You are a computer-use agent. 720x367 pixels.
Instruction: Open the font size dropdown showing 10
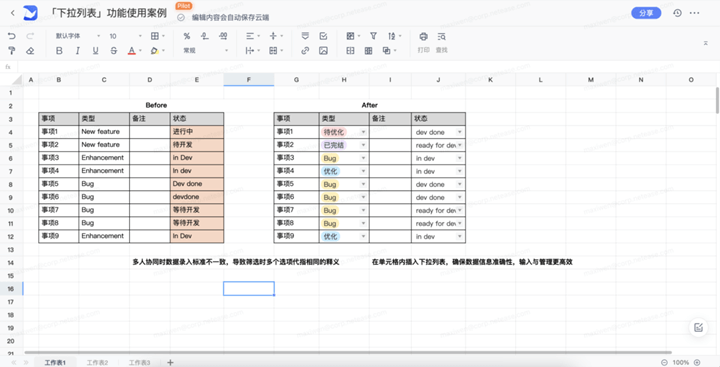126,36
